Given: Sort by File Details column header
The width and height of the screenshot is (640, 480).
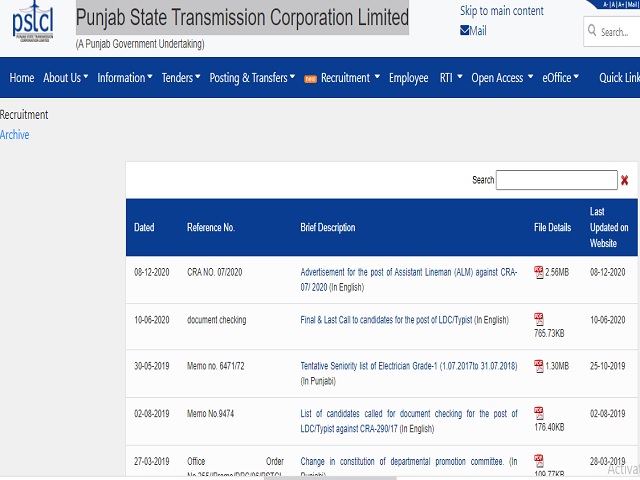Looking at the screenshot, I should pyautogui.click(x=552, y=227).
